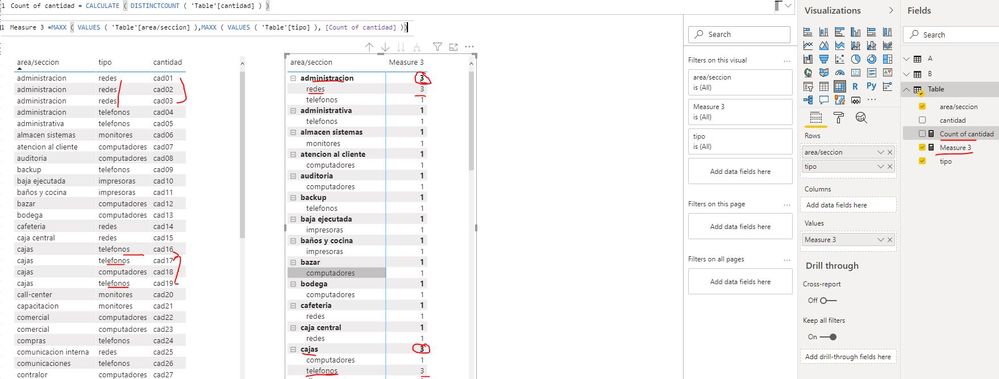
Task: Pick the Python visual icon
Action: (x=872, y=86)
